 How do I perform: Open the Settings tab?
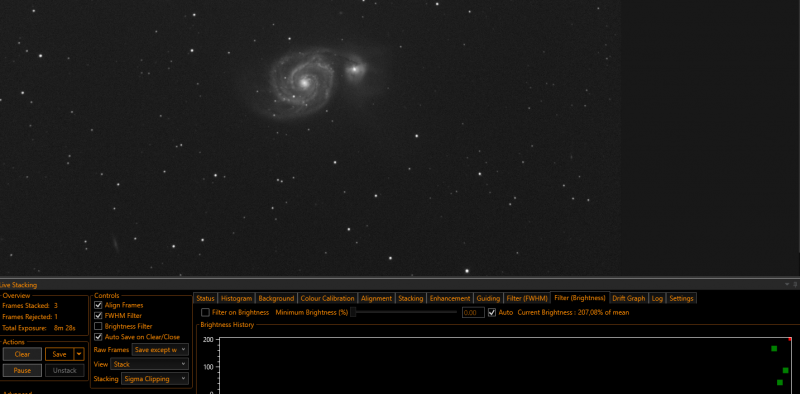681,299
